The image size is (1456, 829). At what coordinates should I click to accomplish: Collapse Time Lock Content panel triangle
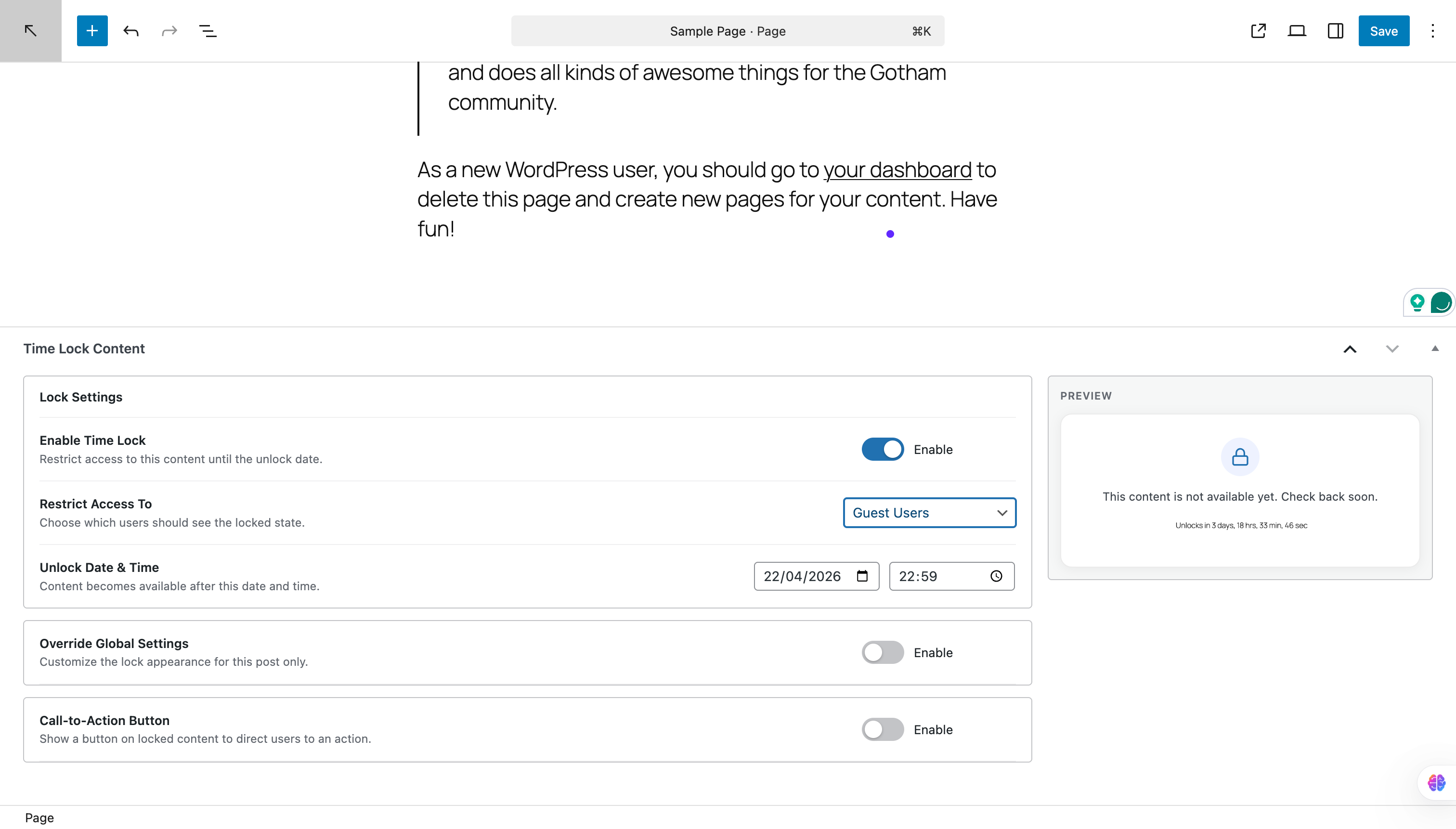pos(1435,349)
